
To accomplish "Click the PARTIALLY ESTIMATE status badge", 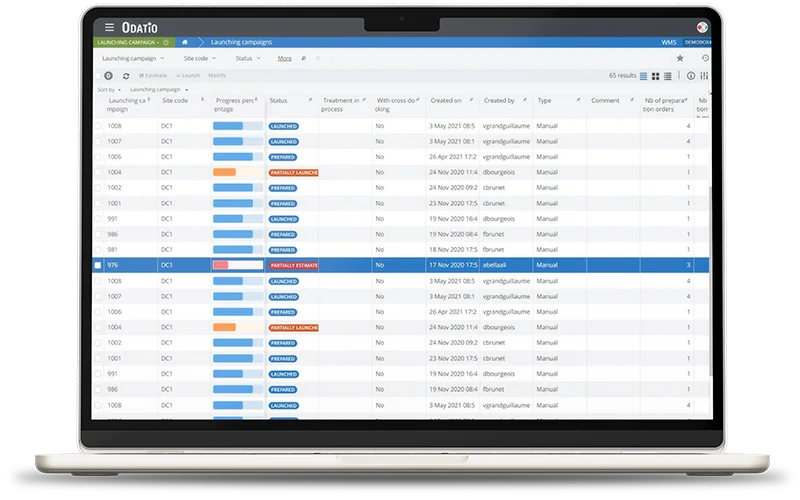I will (x=293, y=265).
